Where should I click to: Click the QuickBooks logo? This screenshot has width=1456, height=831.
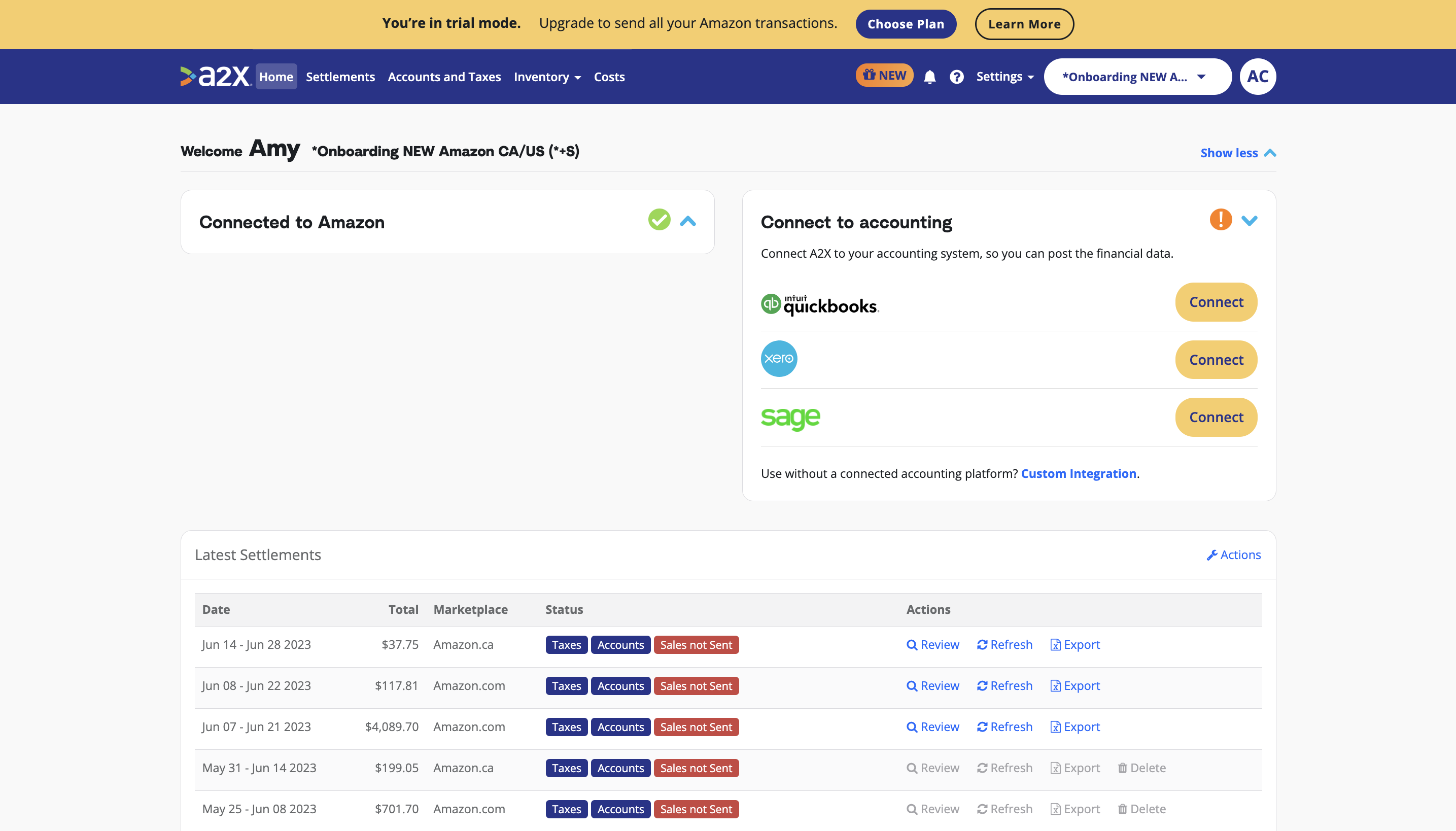coord(820,304)
